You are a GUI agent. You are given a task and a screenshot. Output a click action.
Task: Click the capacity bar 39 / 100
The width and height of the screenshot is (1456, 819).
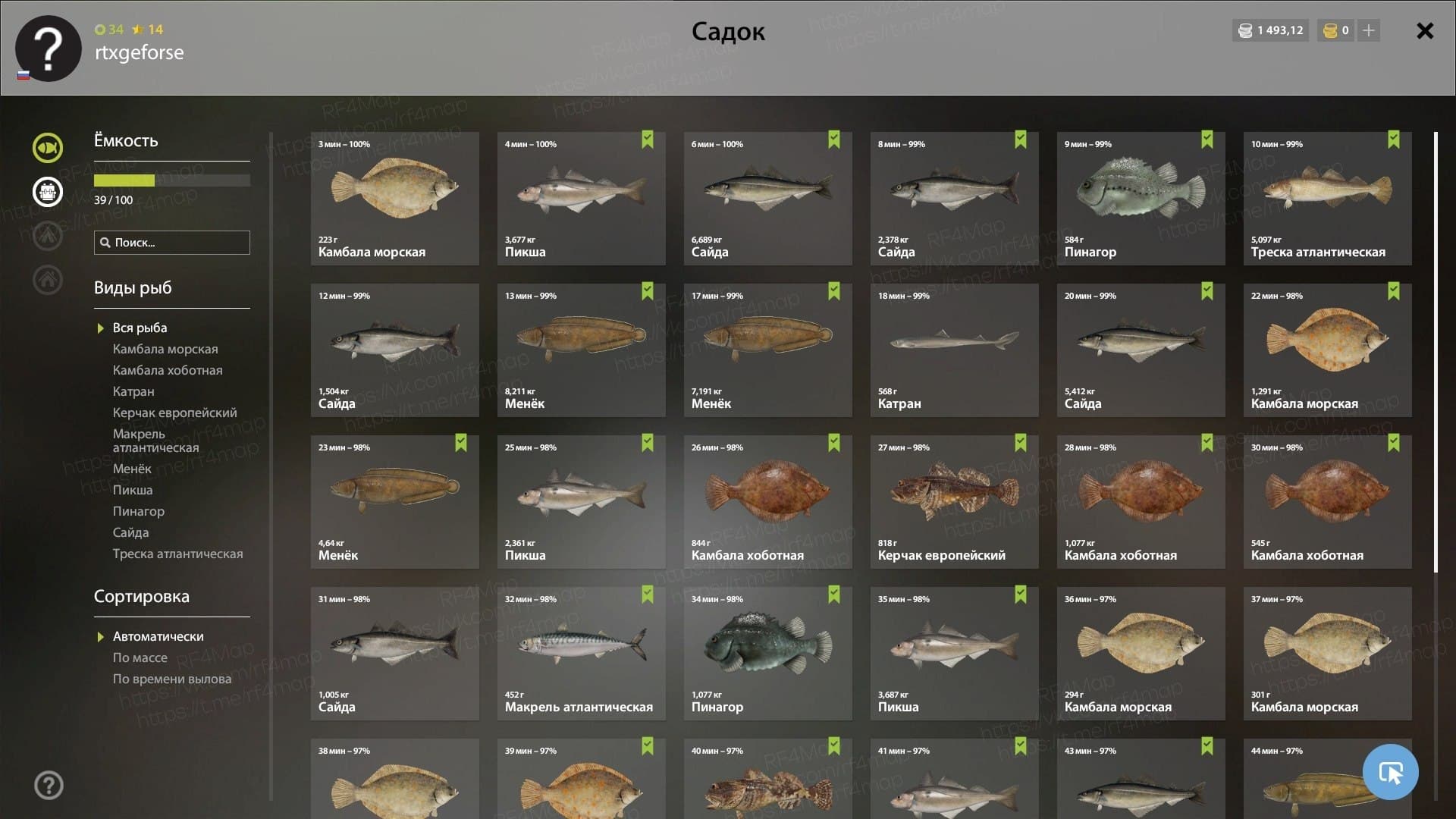[172, 180]
